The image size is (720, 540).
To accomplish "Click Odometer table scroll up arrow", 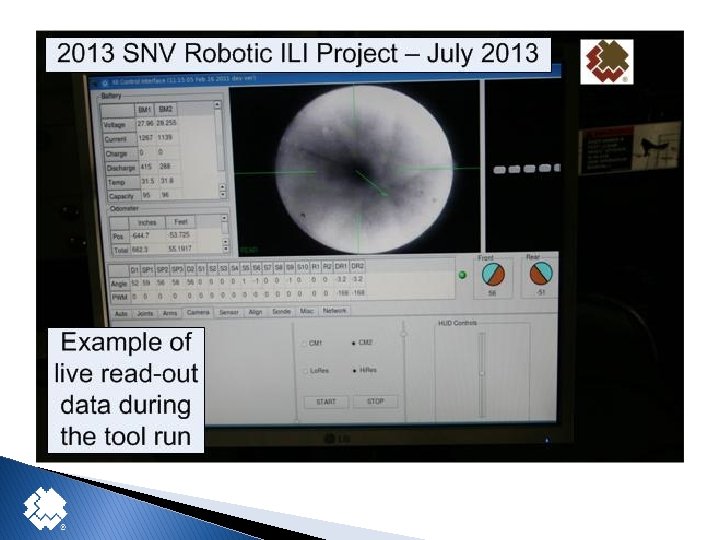I will (224, 218).
